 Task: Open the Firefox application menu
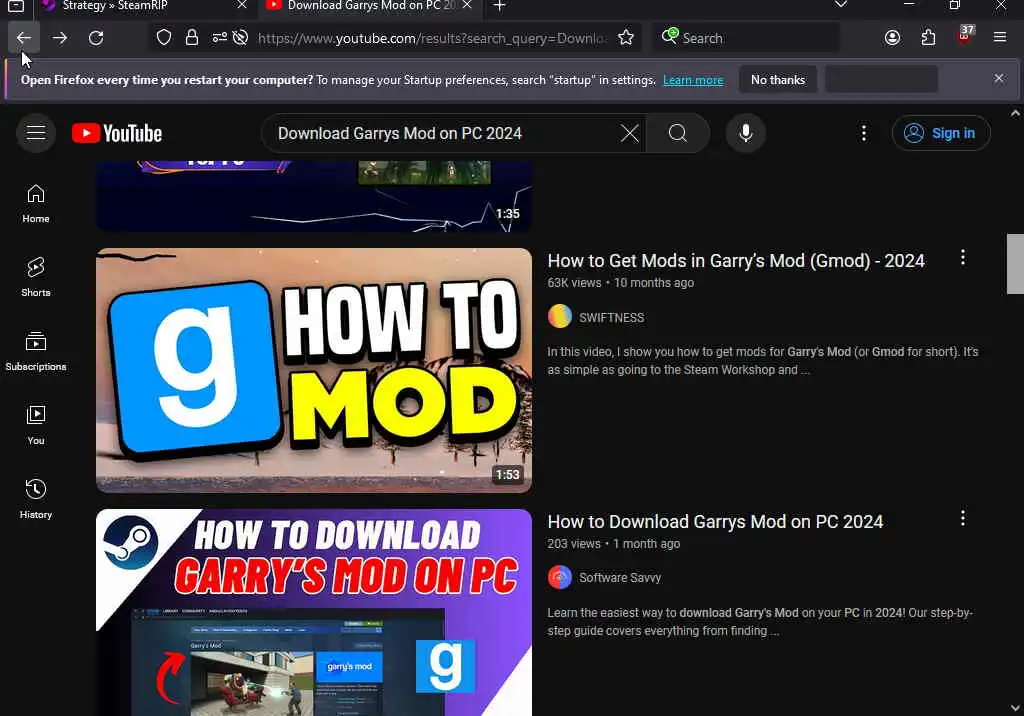click(1000, 38)
